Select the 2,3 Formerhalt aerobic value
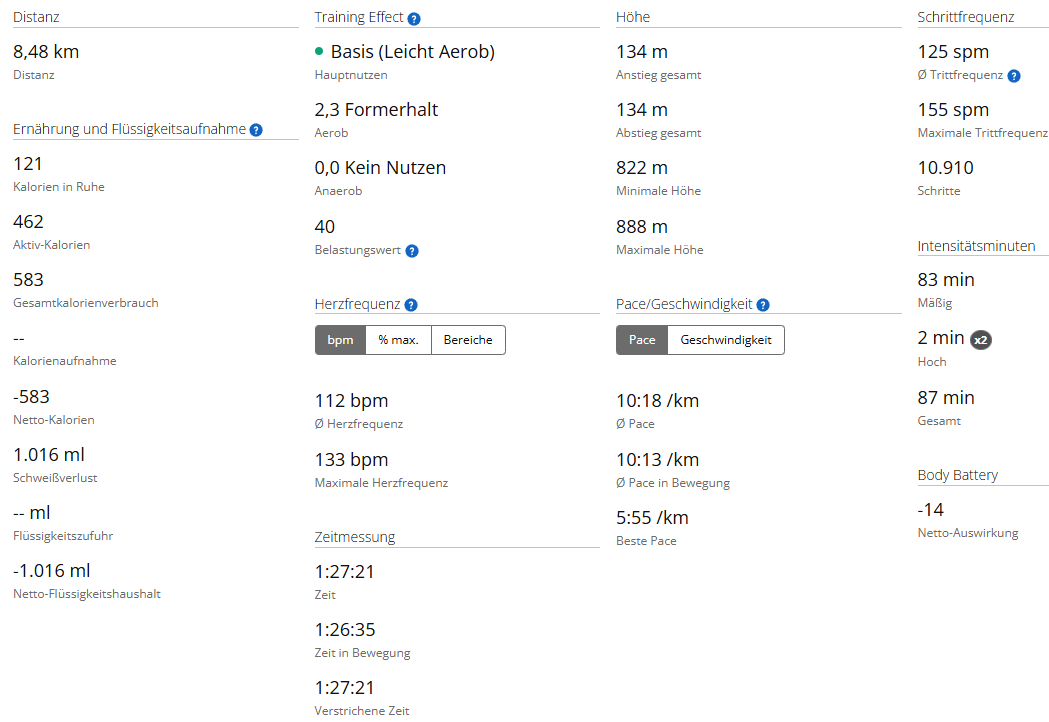This screenshot has width=1049, height=722. click(377, 110)
